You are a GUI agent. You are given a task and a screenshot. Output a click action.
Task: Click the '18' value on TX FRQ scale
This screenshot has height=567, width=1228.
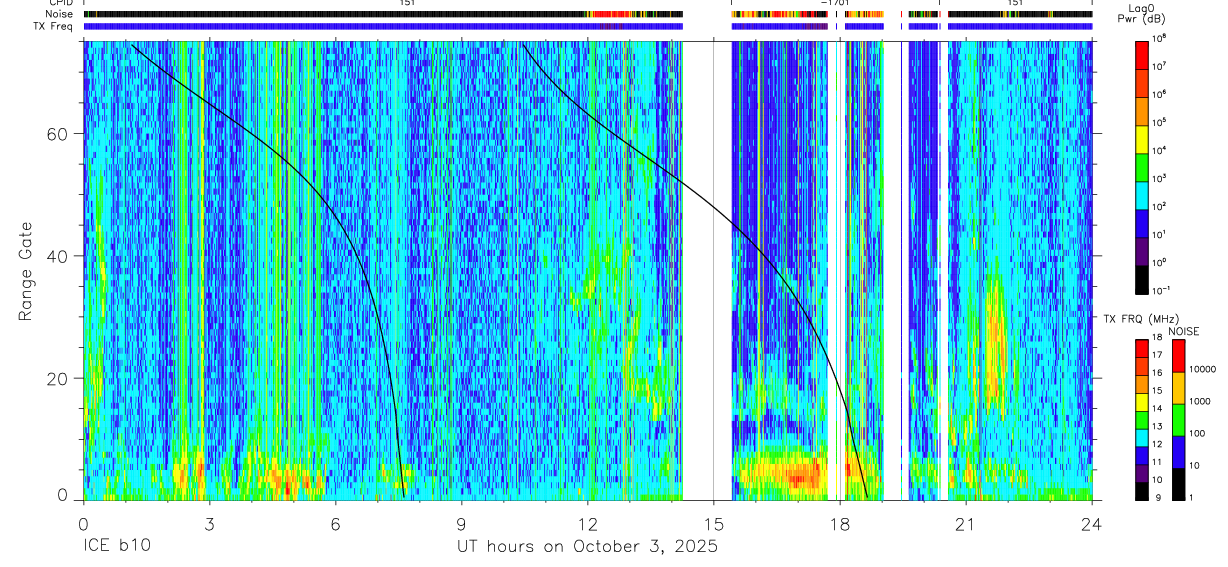coord(1159,339)
